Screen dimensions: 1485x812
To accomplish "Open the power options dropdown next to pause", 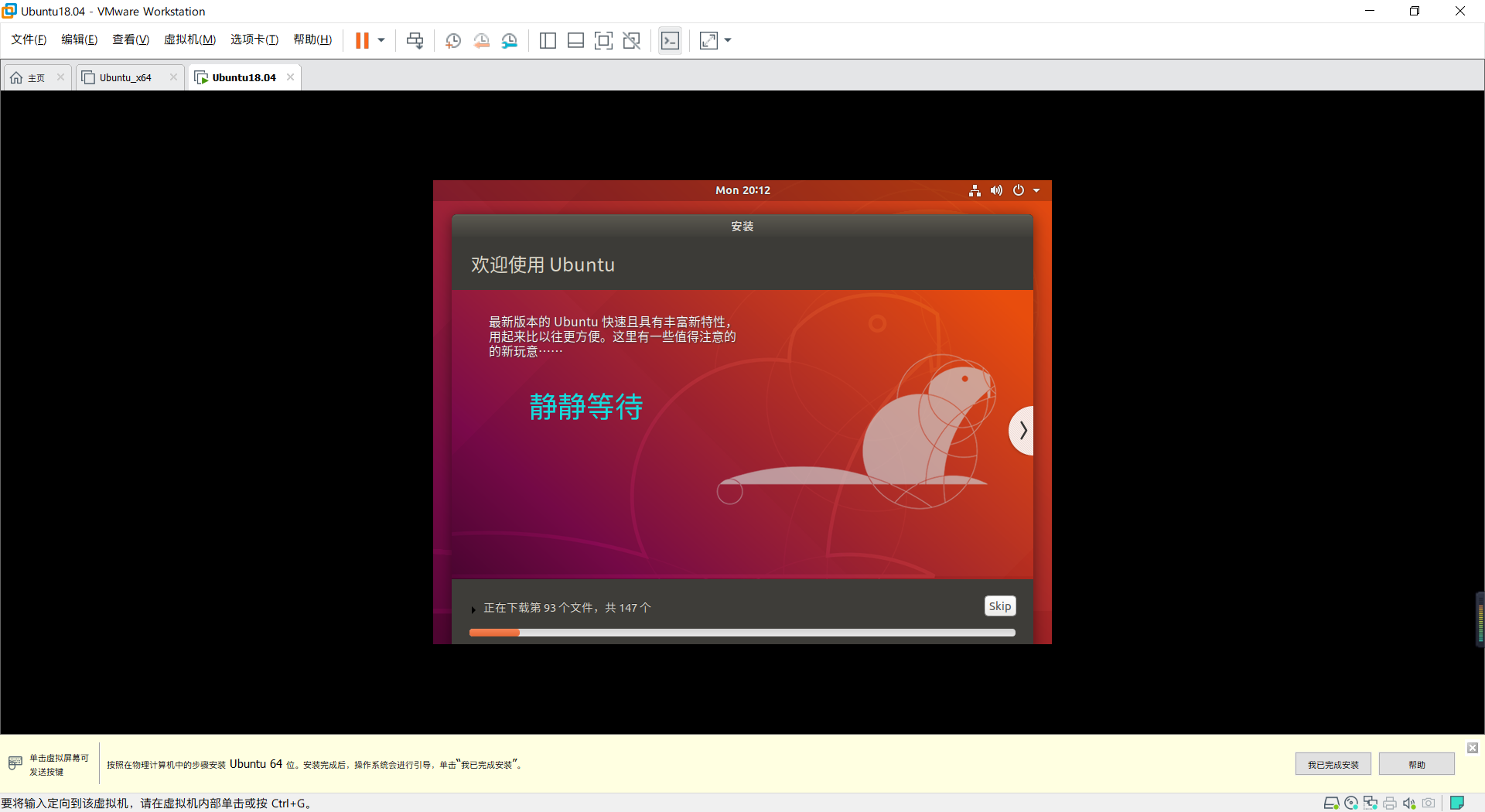I will tap(381, 40).
